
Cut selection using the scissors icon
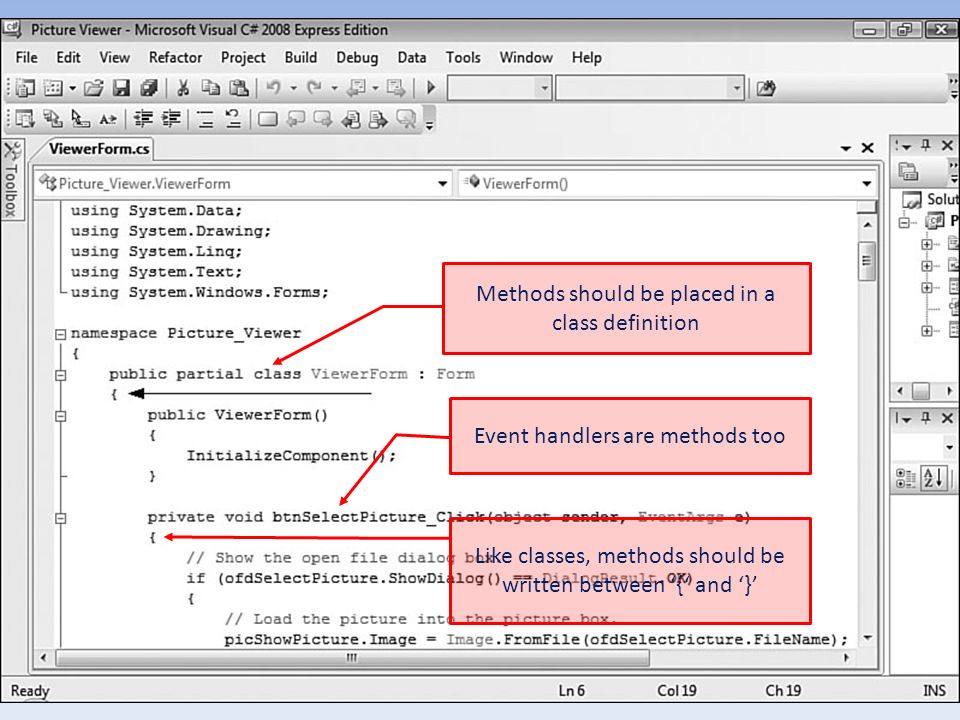182,88
